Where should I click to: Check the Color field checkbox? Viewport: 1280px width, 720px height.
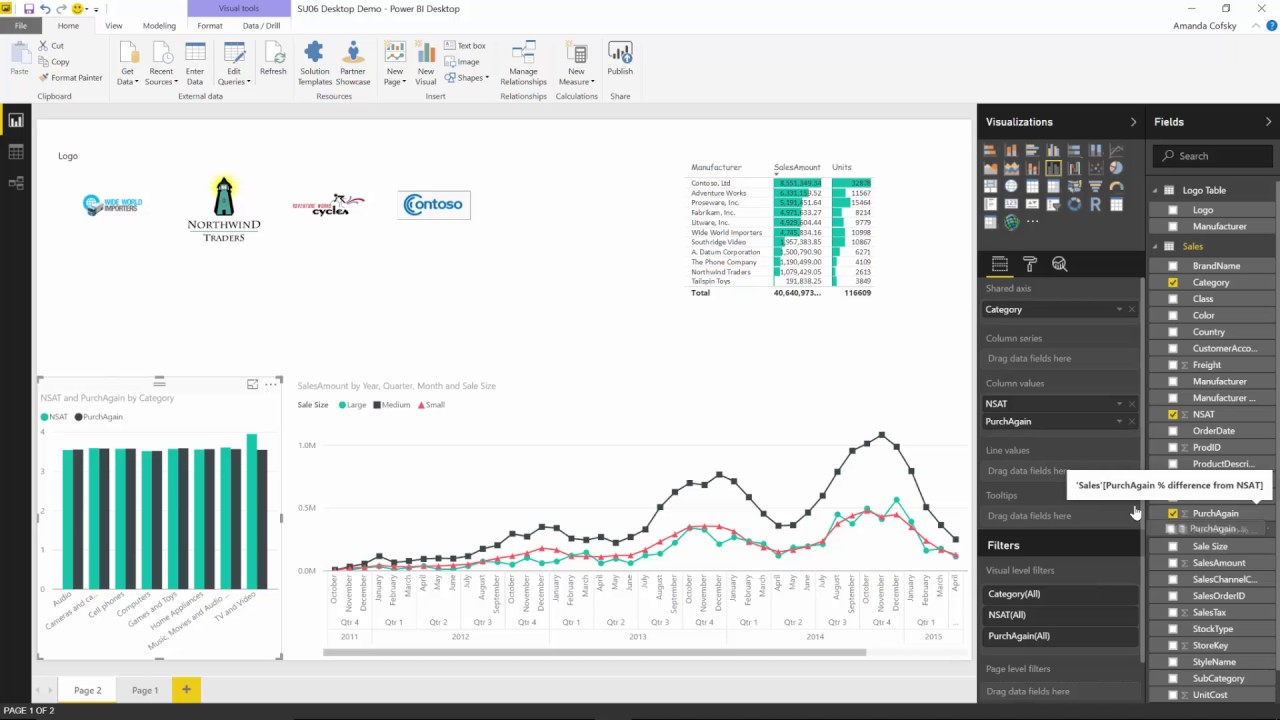click(x=1173, y=315)
